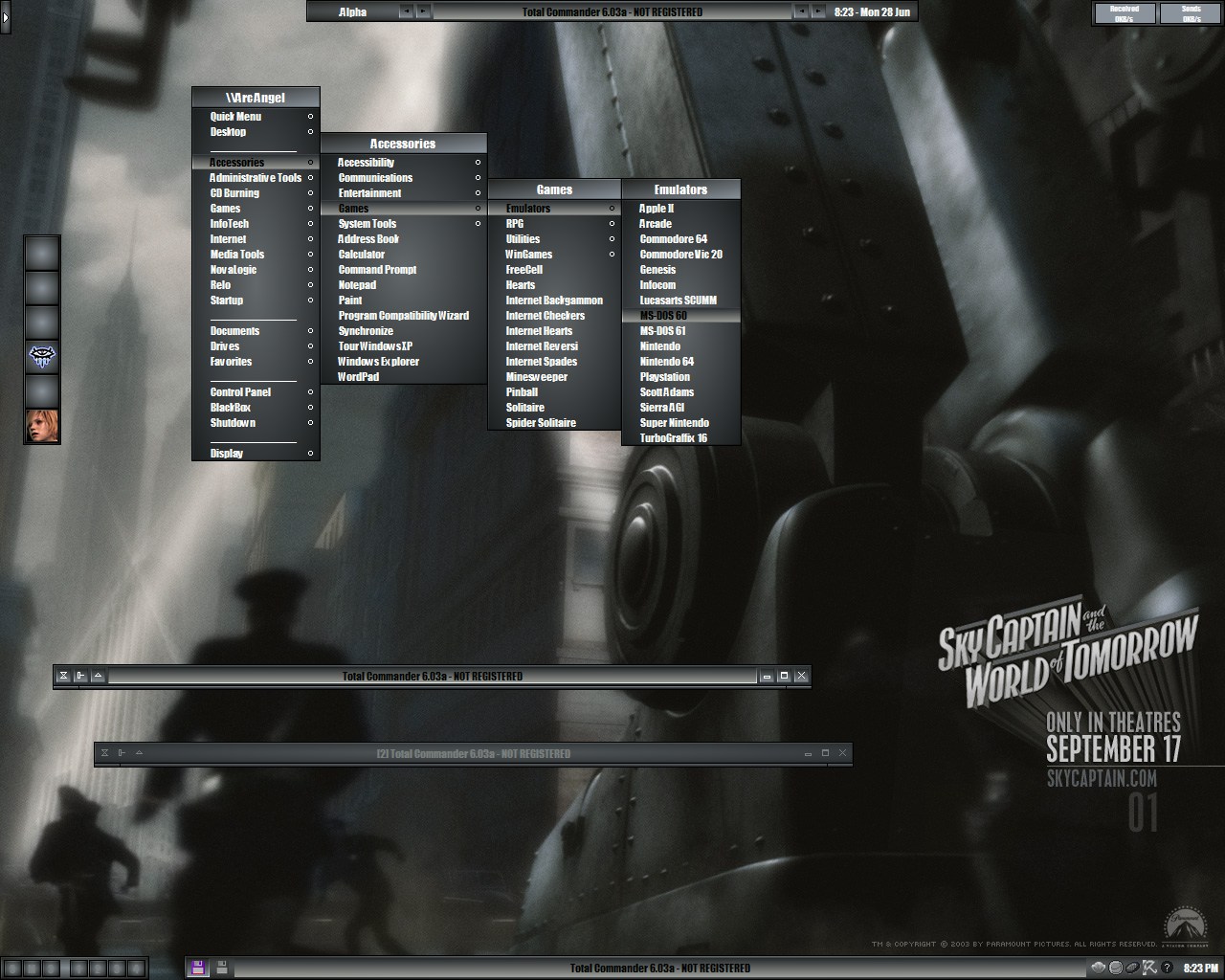The height and width of the screenshot is (980, 1225).
Task: Click the Received network monitor box
Action: click(1125, 13)
